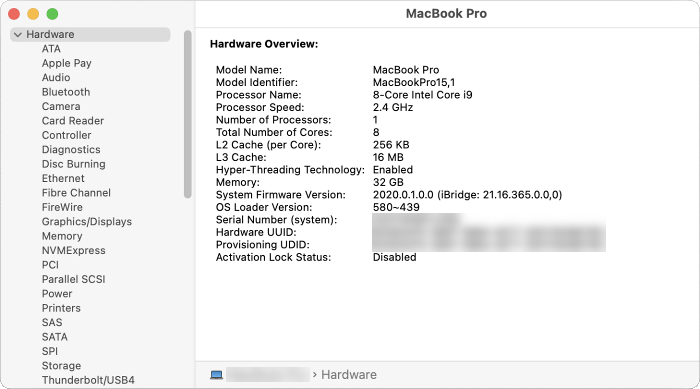Click the OS Loader Version 580~439 value

coord(396,207)
